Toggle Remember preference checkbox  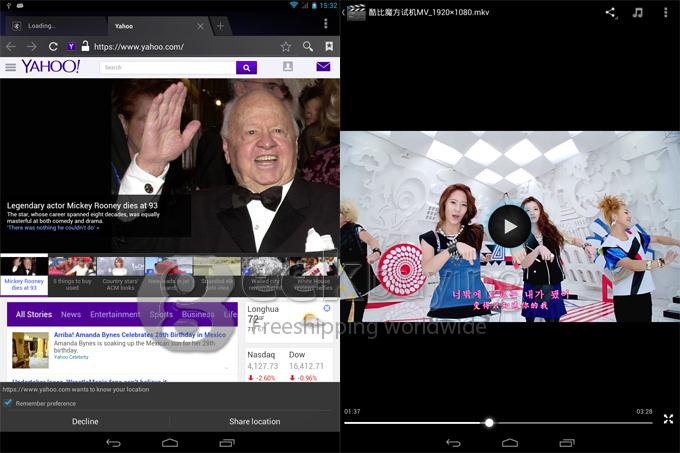[8, 403]
